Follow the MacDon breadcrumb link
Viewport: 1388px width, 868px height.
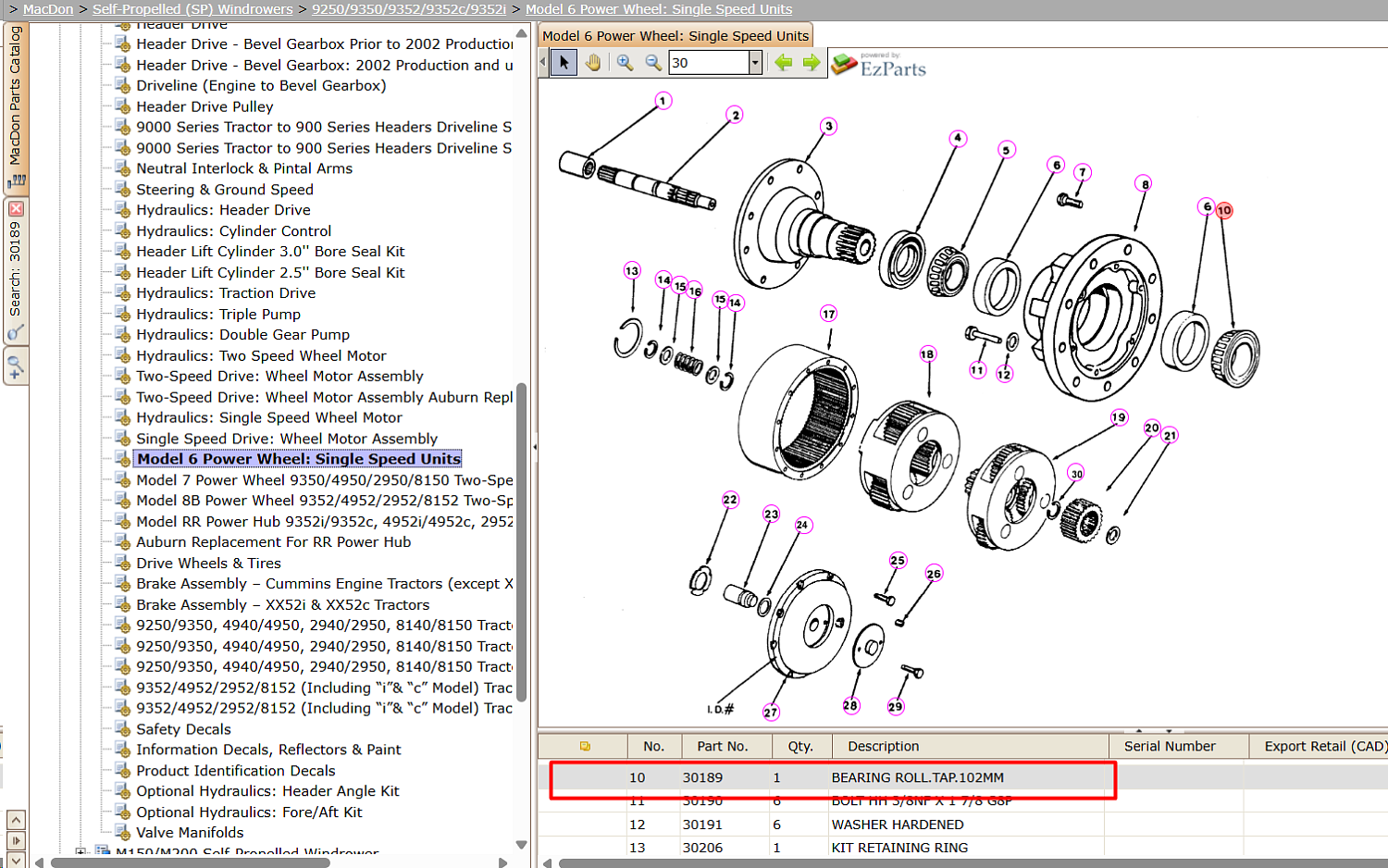click(48, 9)
